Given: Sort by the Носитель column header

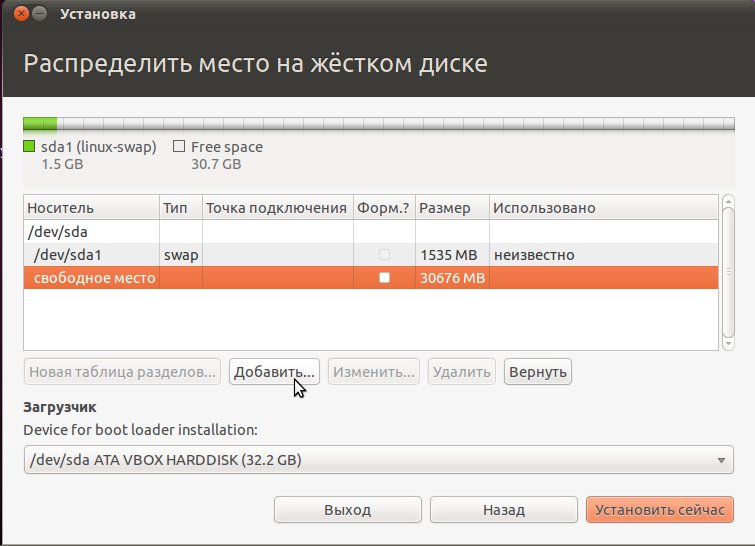Looking at the screenshot, I should click(91, 208).
